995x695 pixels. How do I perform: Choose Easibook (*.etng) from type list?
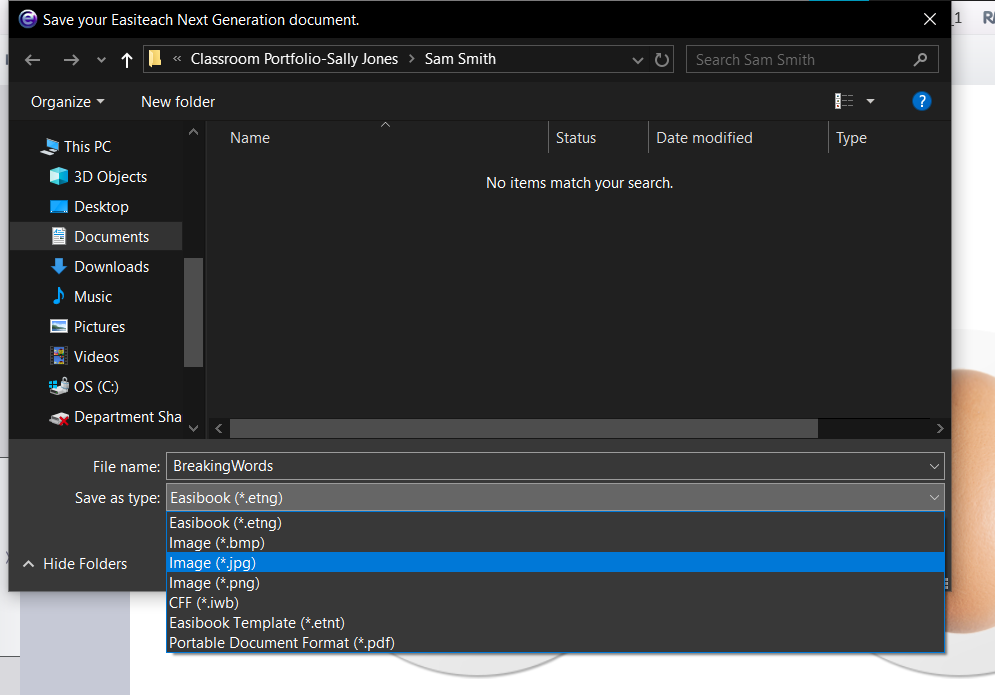tap(555, 523)
